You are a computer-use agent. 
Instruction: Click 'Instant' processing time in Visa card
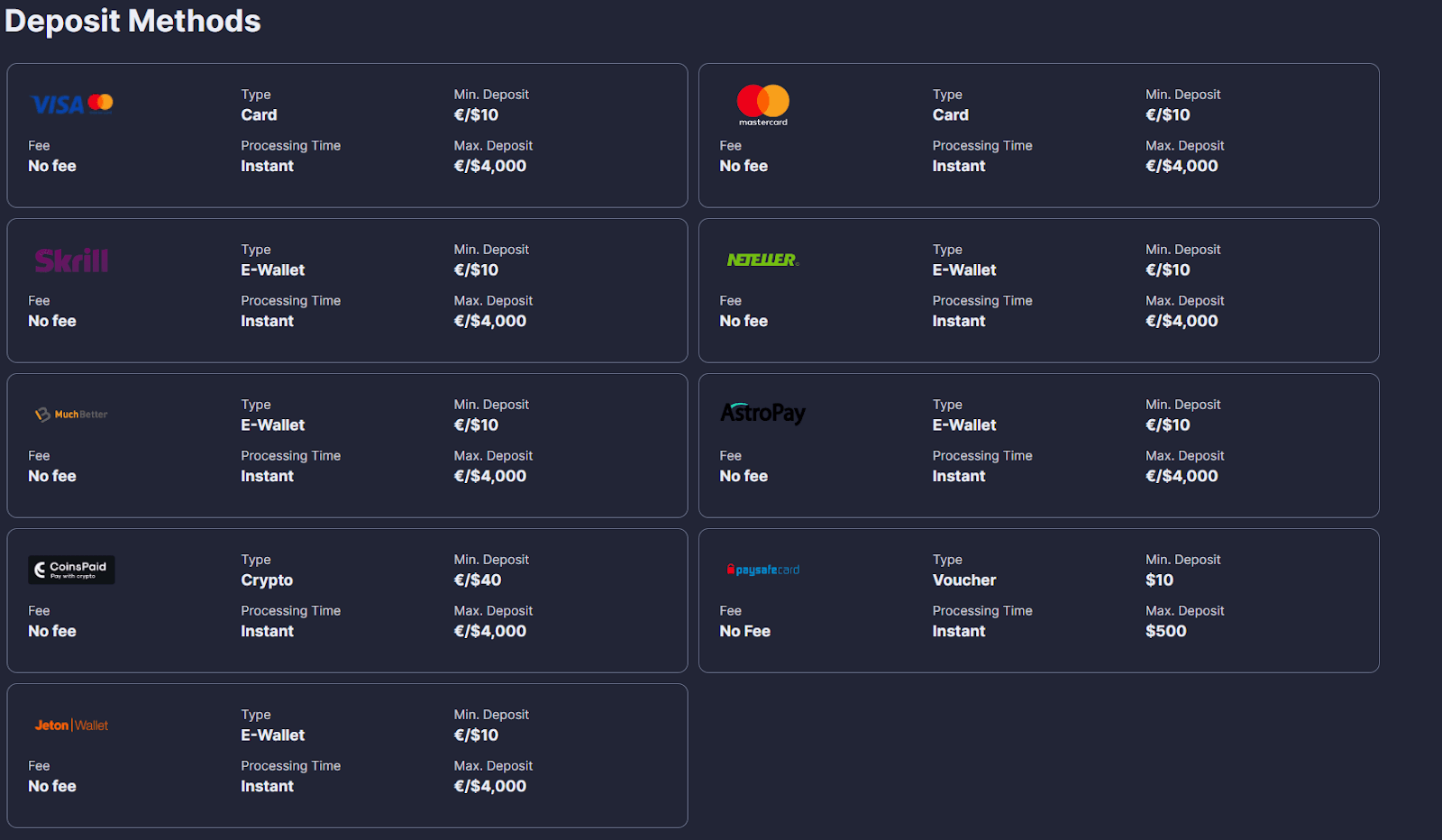[267, 166]
